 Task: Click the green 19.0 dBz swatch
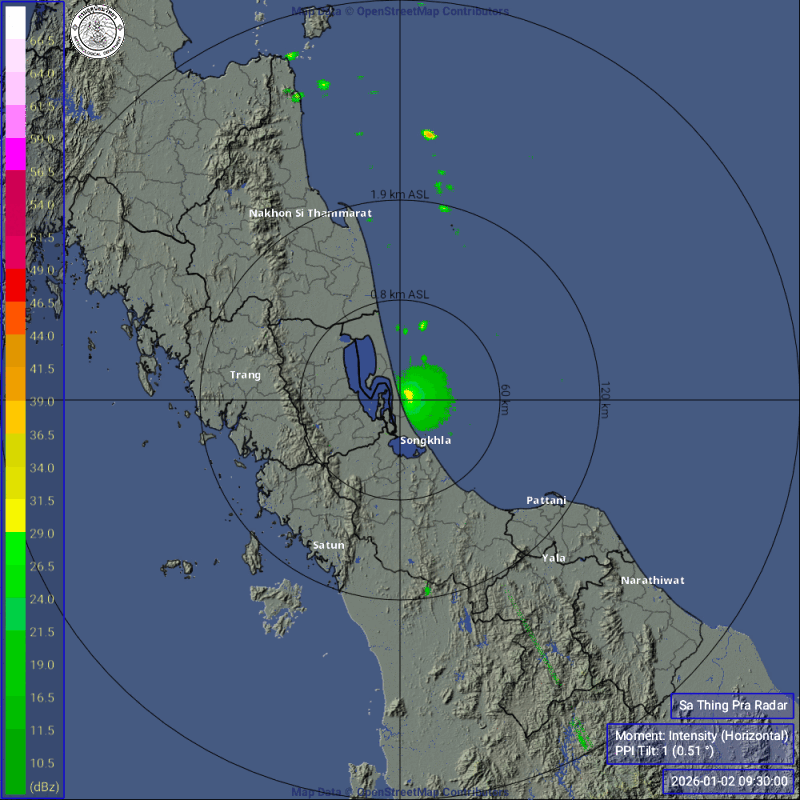pyautogui.click(x=14, y=665)
